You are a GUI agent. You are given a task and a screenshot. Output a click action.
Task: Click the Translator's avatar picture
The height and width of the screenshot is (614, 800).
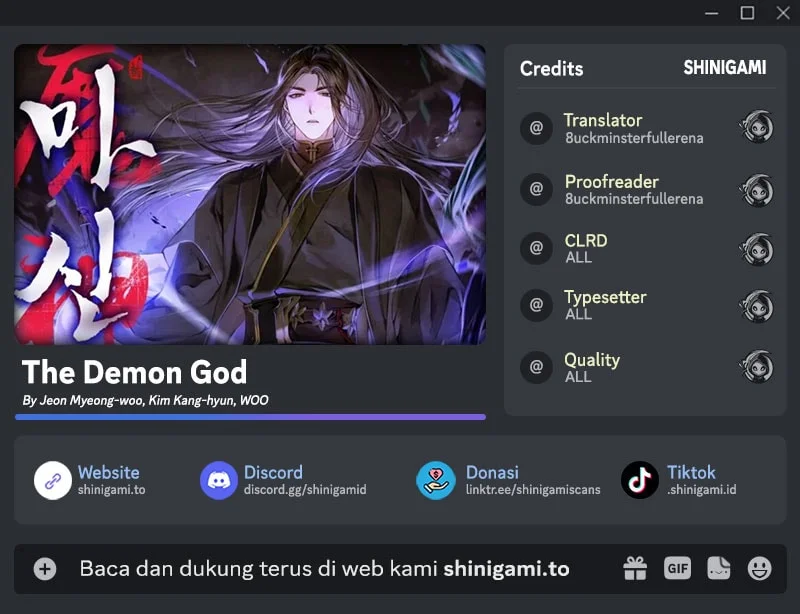pyautogui.click(x=758, y=128)
